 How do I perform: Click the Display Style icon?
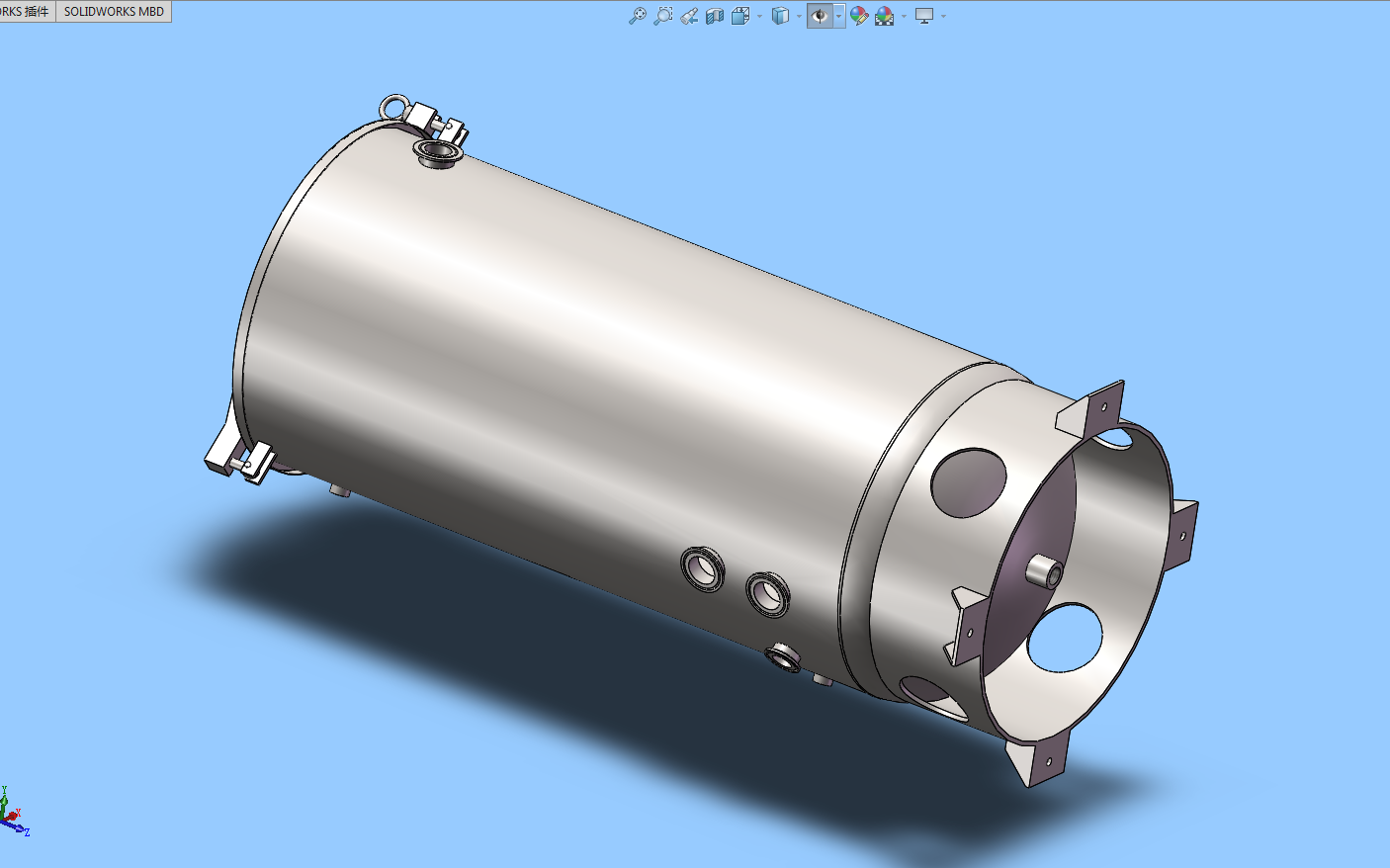pyautogui.click(x=780, y=16)
